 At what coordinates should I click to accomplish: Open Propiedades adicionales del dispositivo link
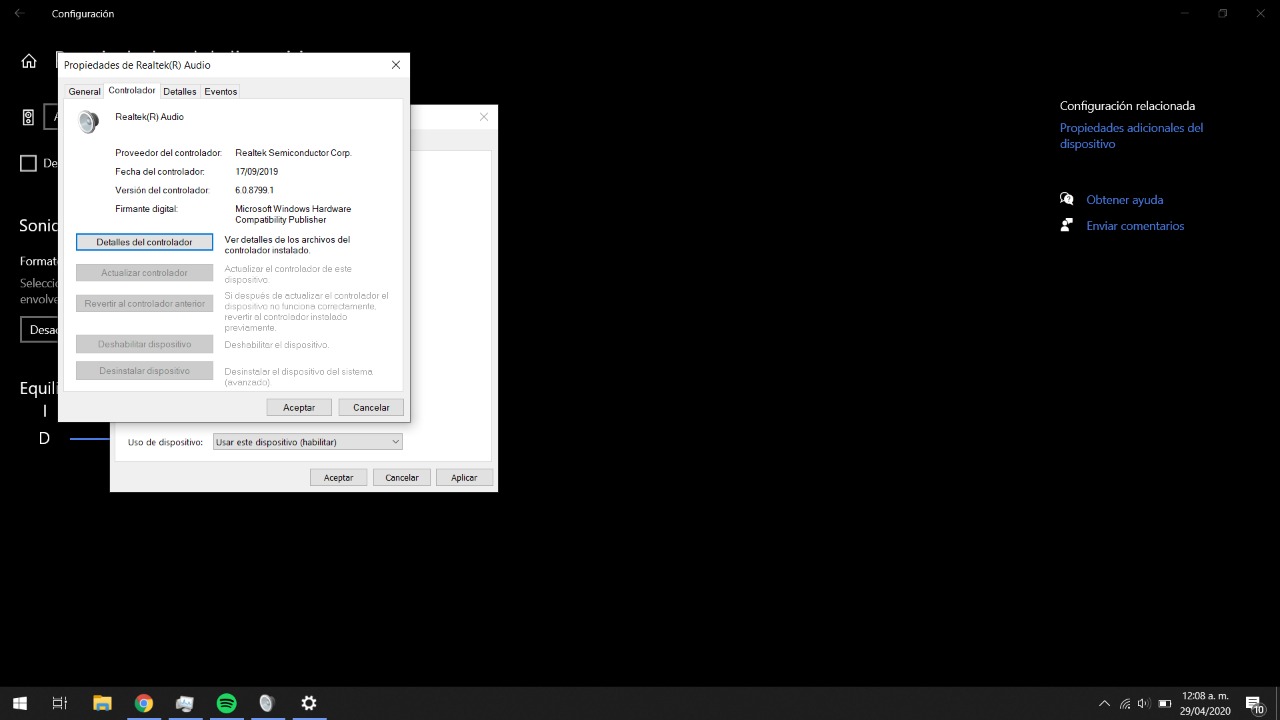click(1131, 136)
